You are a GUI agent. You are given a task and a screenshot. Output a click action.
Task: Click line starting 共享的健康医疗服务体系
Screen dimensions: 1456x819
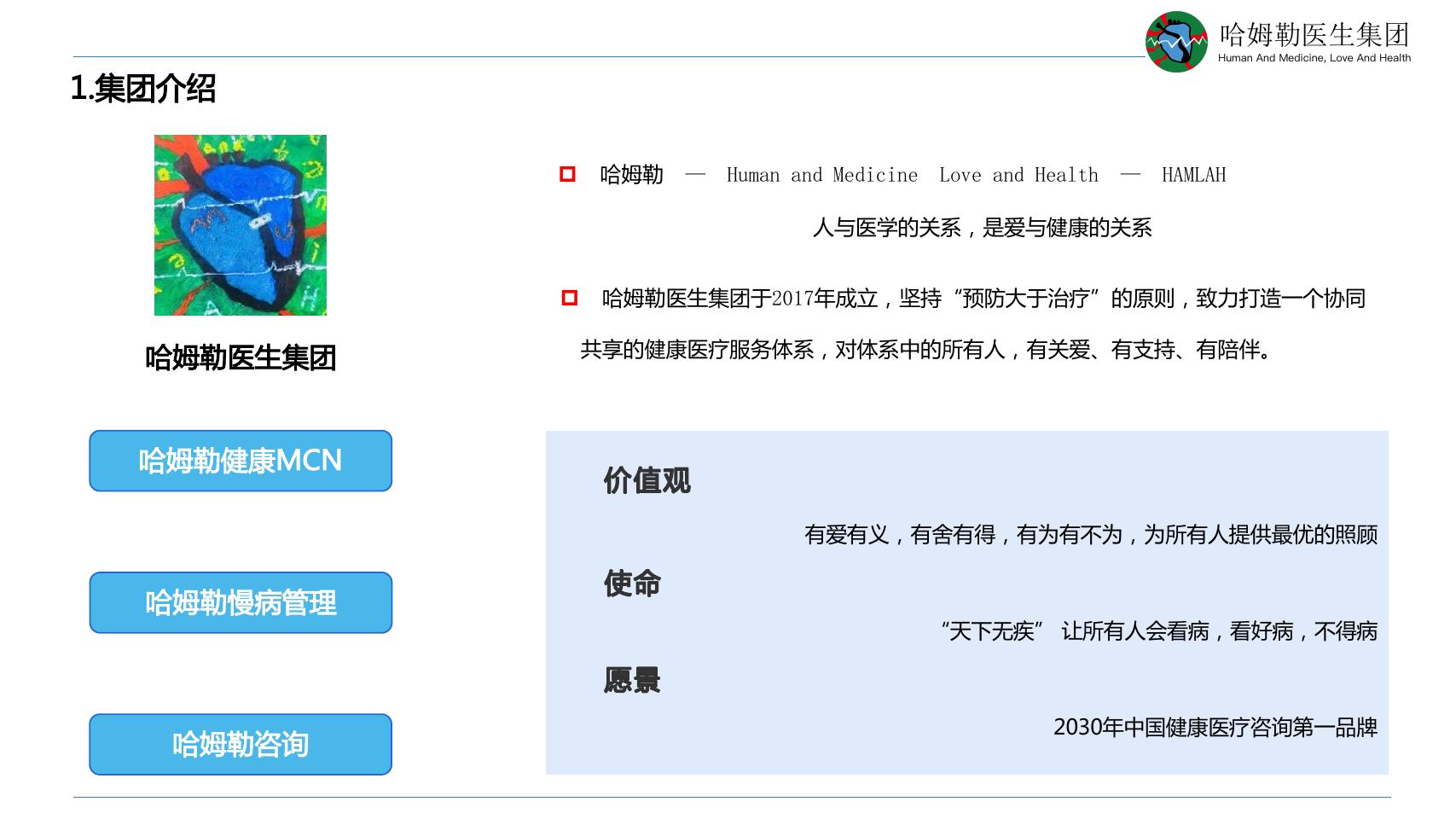(926, 350)
